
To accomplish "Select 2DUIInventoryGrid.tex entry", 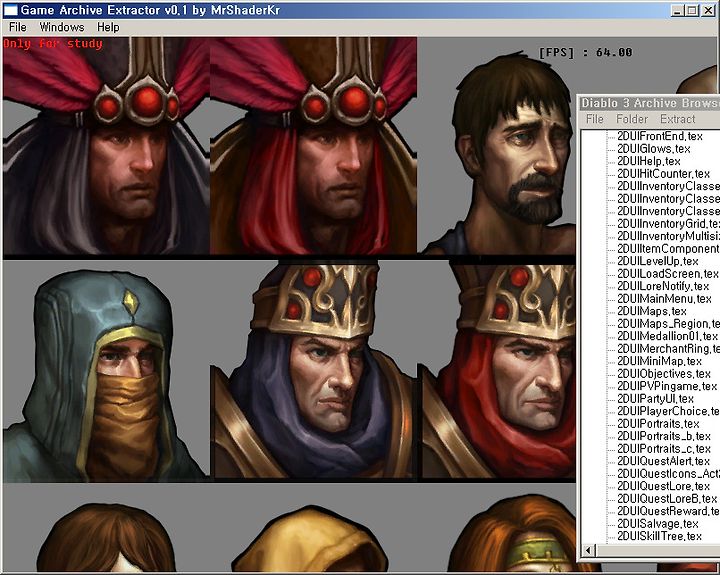I will pos(668,224).
